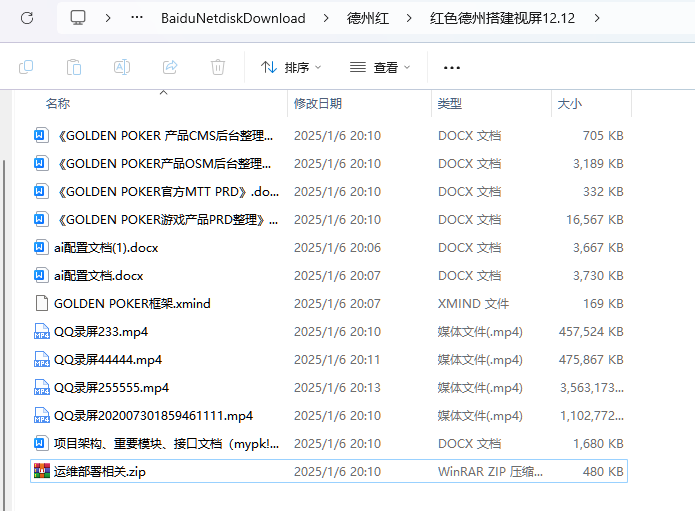Click docx icon of OSM后台整理 file
Image resolution: width=695 pixels, height=511 pixels.
tap(41, 163)
